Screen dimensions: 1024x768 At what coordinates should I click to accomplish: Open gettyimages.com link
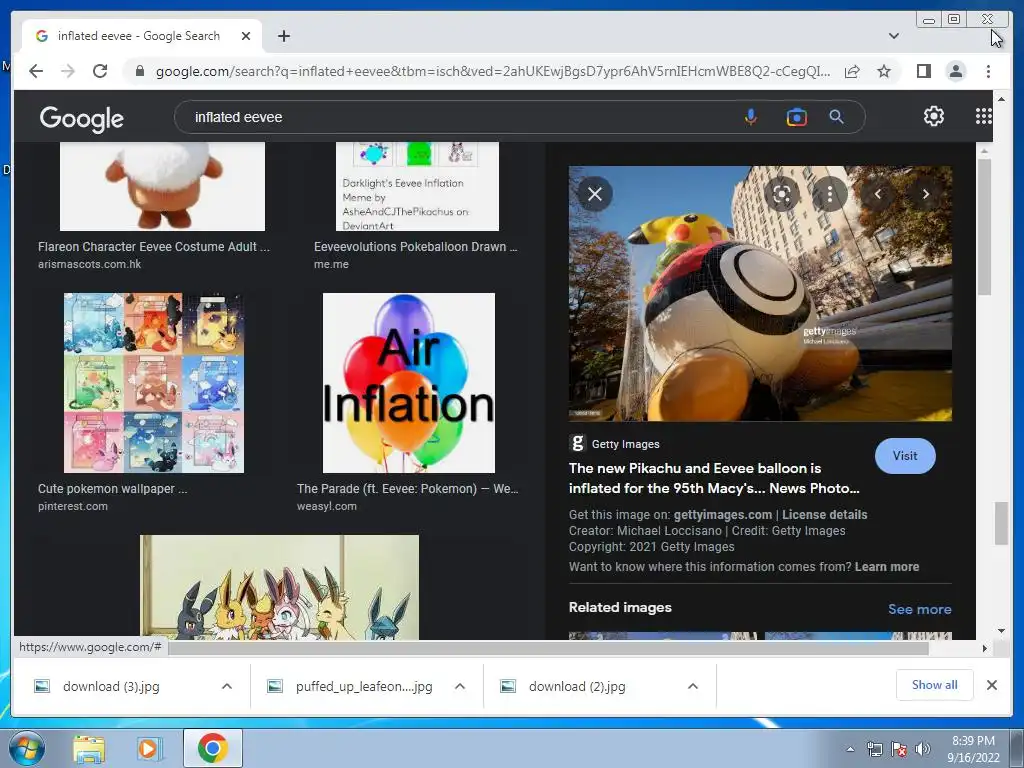[722, 515]
